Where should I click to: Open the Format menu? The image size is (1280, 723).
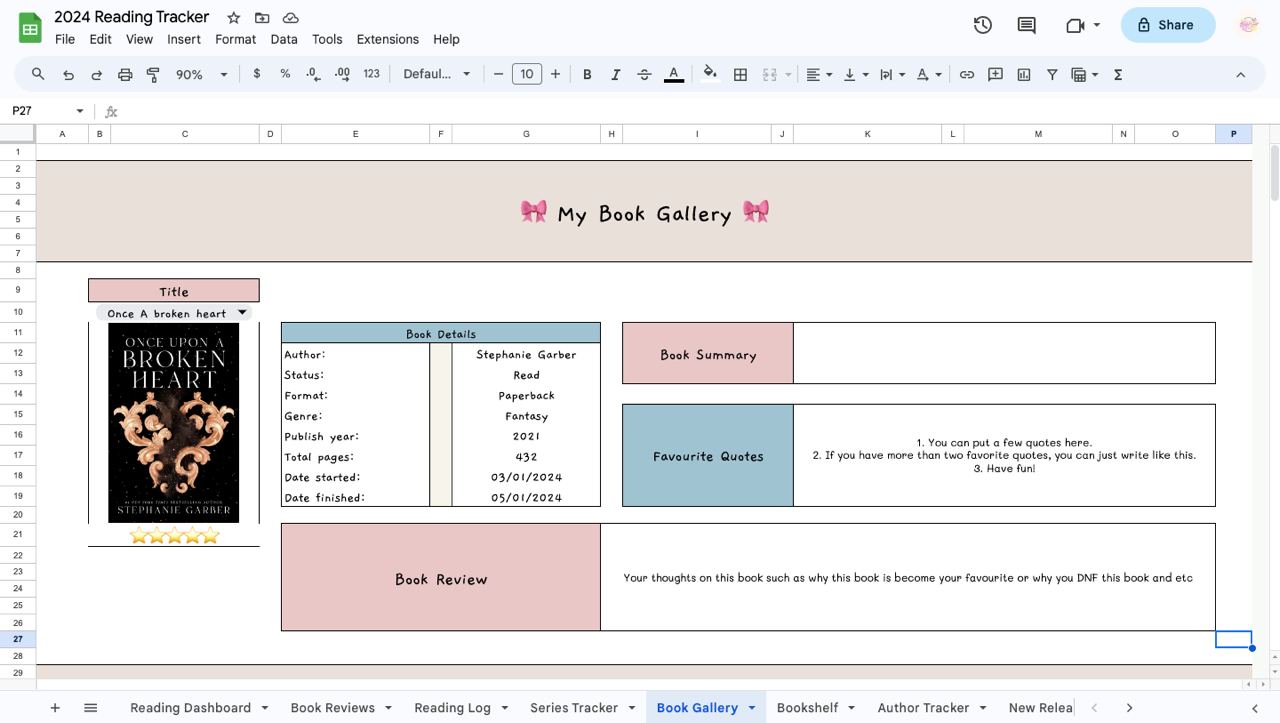235,39
